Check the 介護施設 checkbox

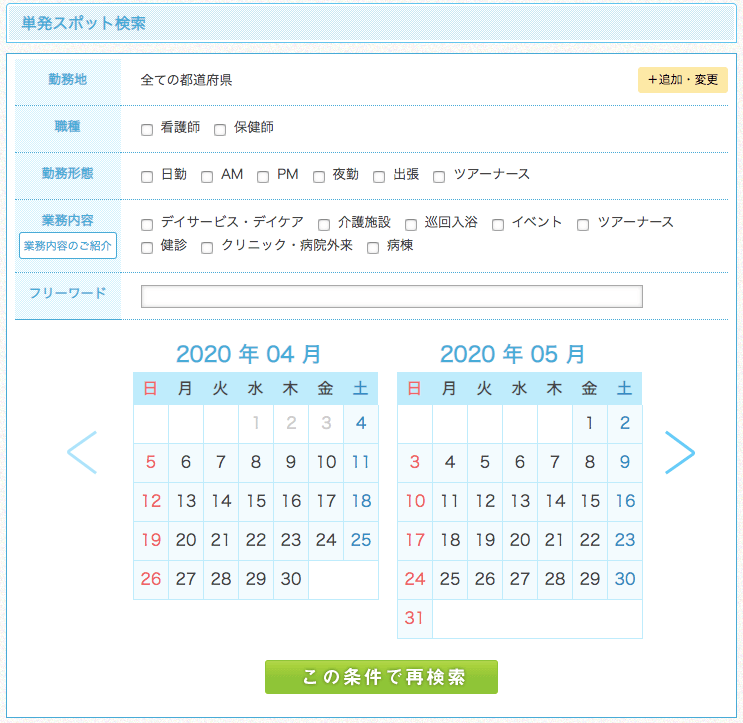click(x=324, y=225)
